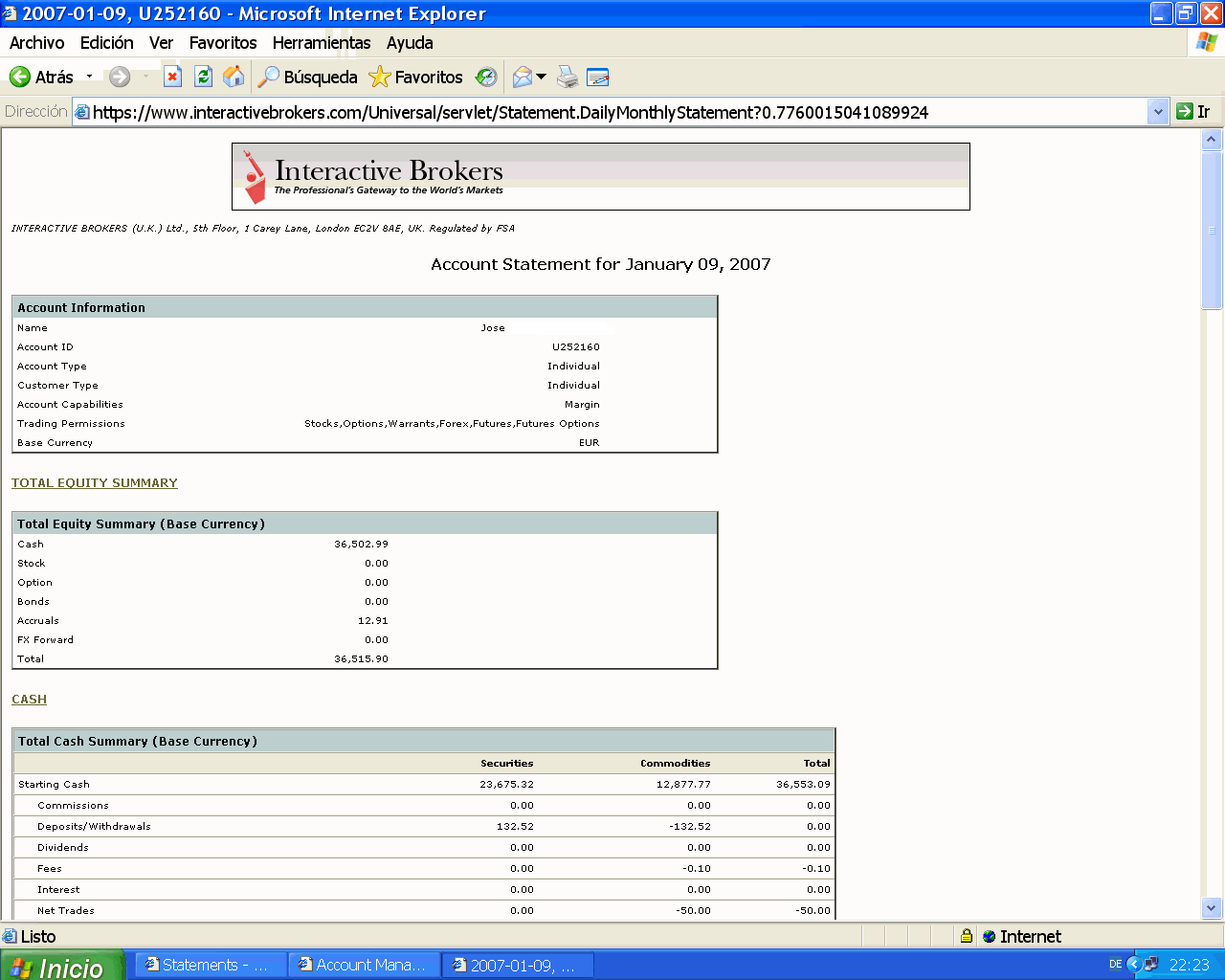
Task: Click the forward navigation arrow icon
Action: pyautogui.click(x=120, y=77)
